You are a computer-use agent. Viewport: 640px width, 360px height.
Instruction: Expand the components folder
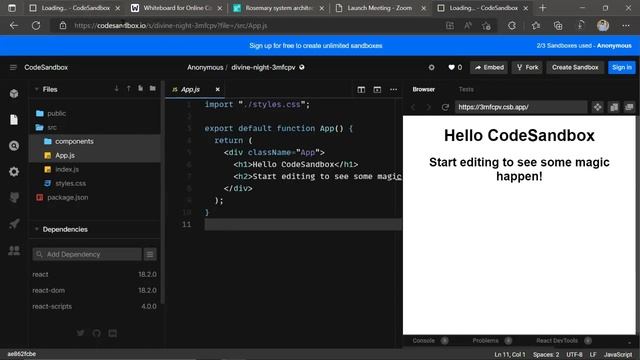pos(74,141)
